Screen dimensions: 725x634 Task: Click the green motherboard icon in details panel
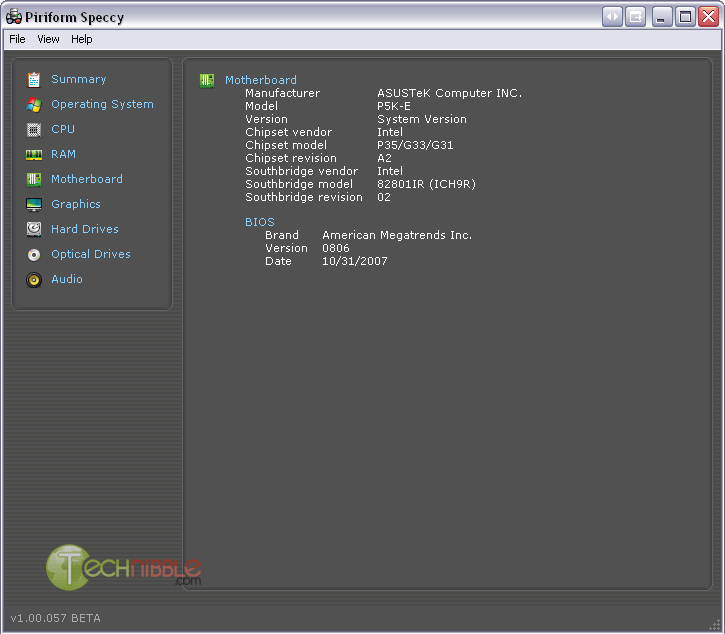(x=207, y=80)
